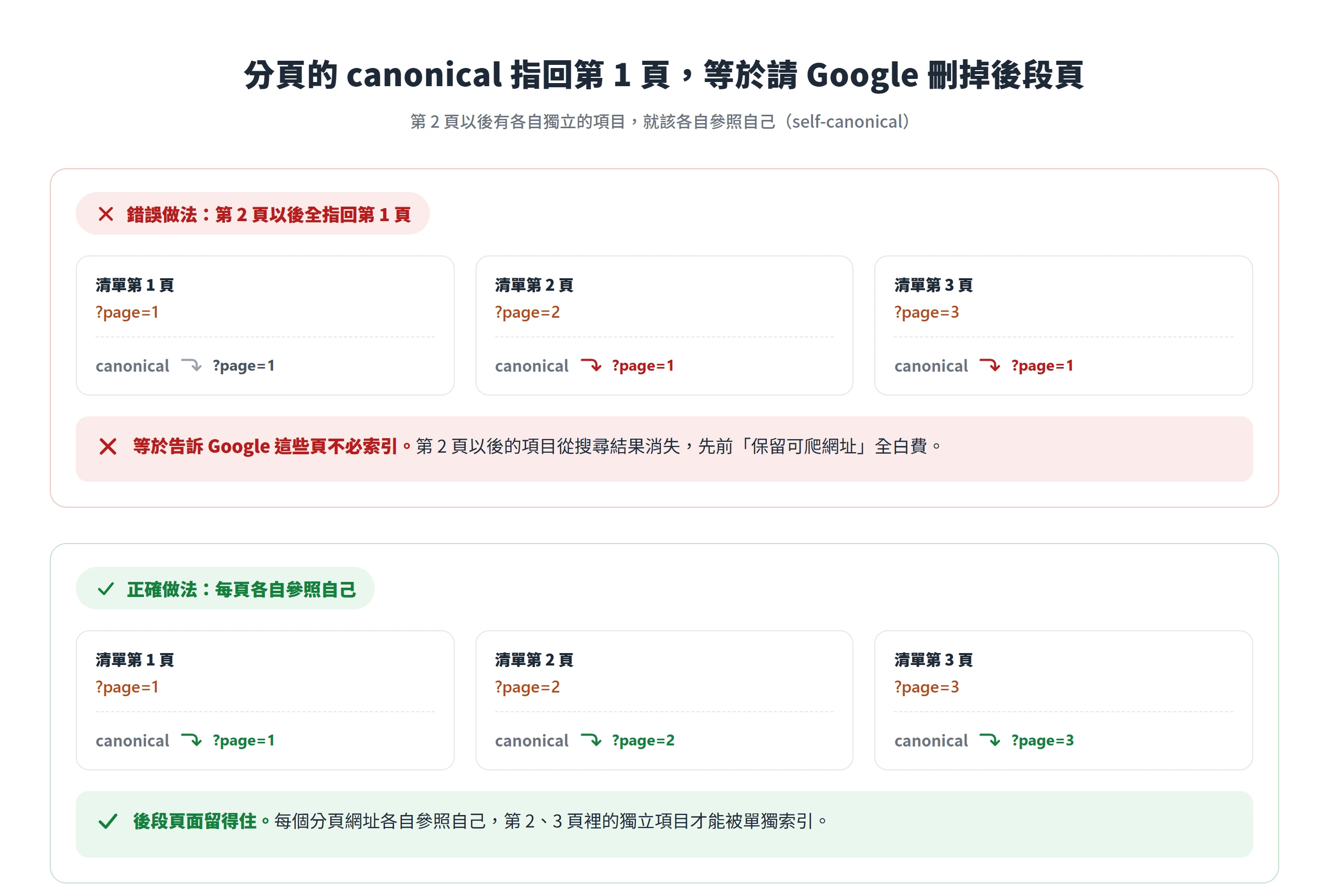Viewport: 1329px width, 896px height.
Task: Click the green checkmark beside 後段頁面留得住
Action: pos(107,821)
